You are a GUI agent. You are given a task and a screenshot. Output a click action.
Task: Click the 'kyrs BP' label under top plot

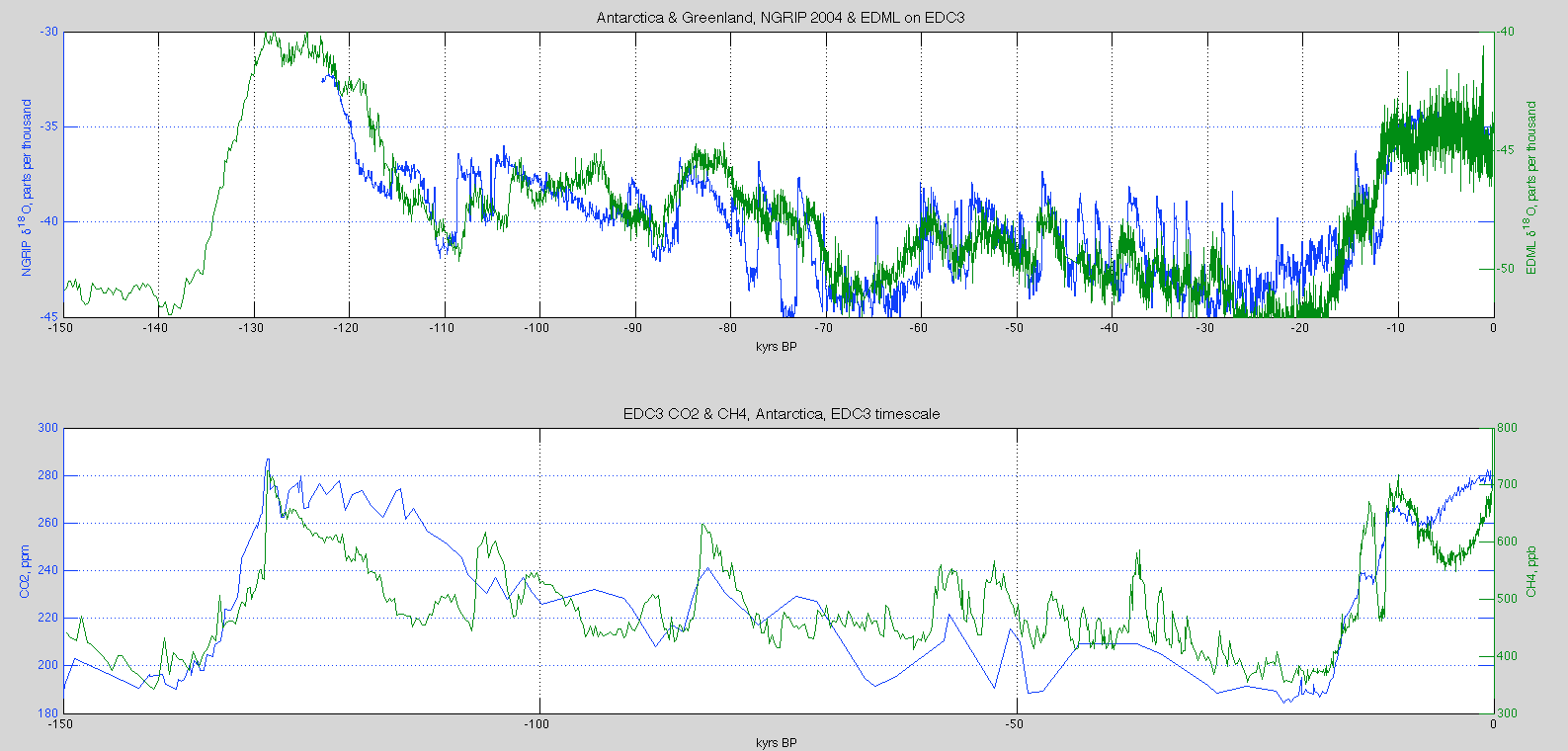(776, 347)
